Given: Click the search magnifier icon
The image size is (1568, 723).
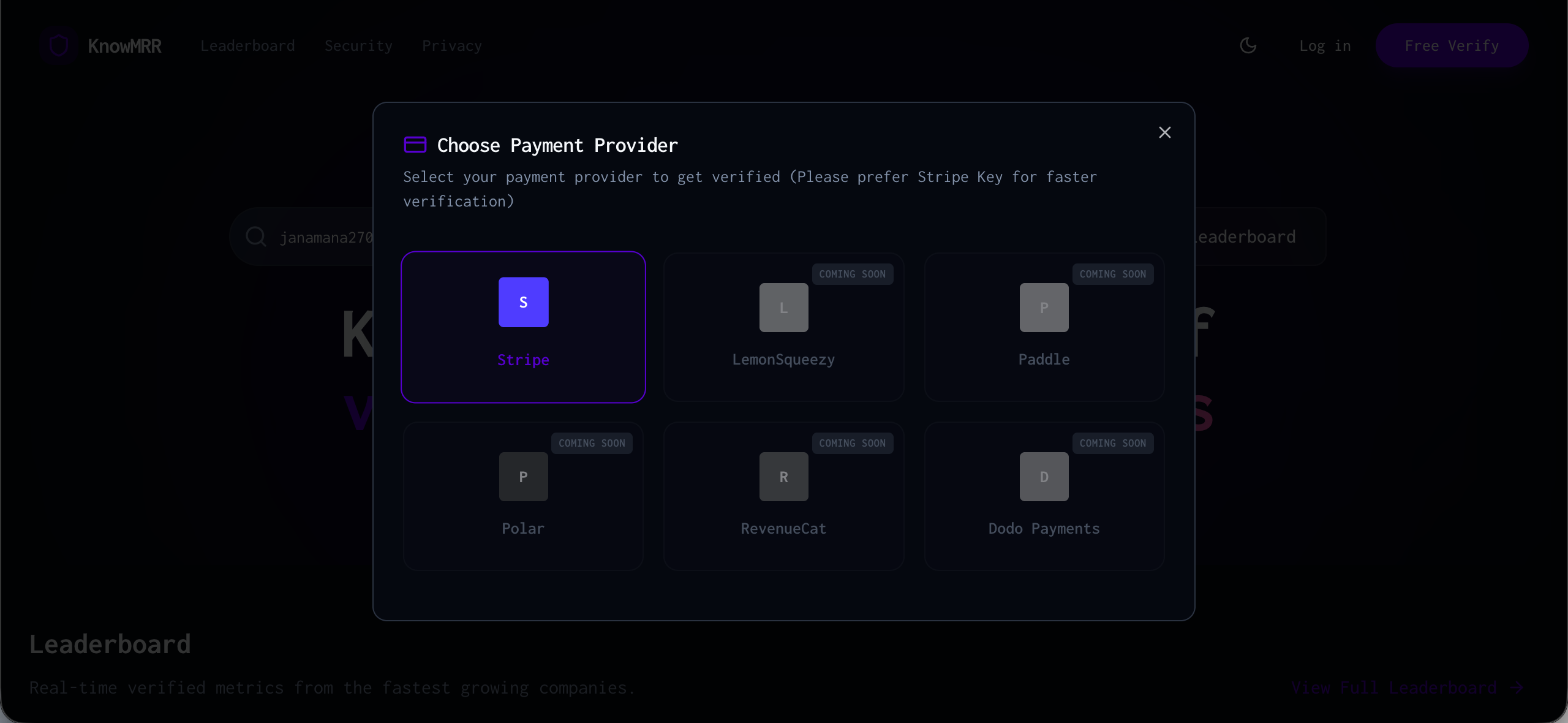Looking at the screenshot, I should tap(255, 237).
